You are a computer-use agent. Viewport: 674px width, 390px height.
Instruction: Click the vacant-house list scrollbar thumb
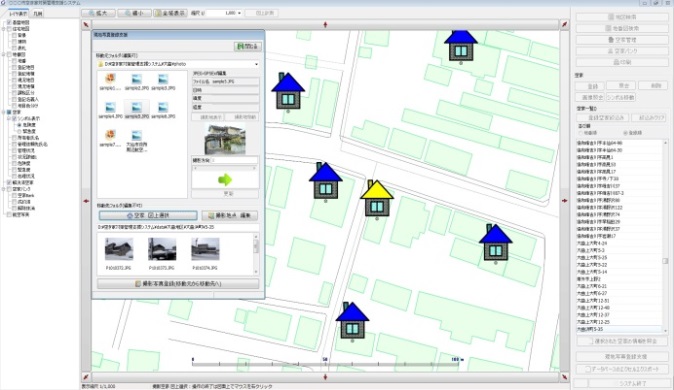click(x=665, y=261)
